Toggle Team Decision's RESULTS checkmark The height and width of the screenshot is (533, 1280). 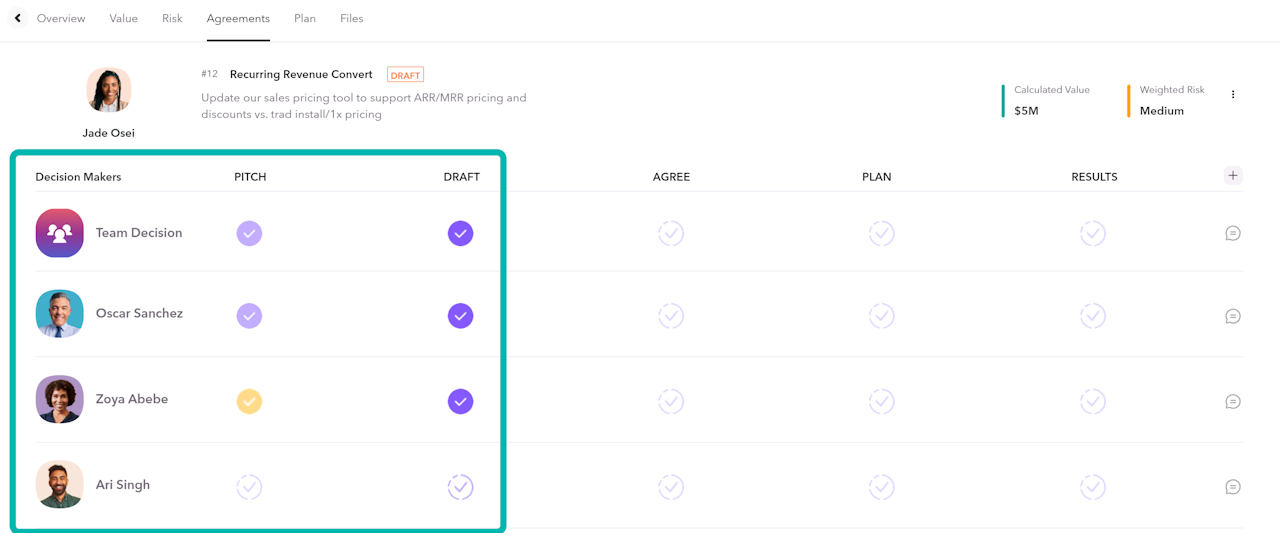pos(1093,233)
